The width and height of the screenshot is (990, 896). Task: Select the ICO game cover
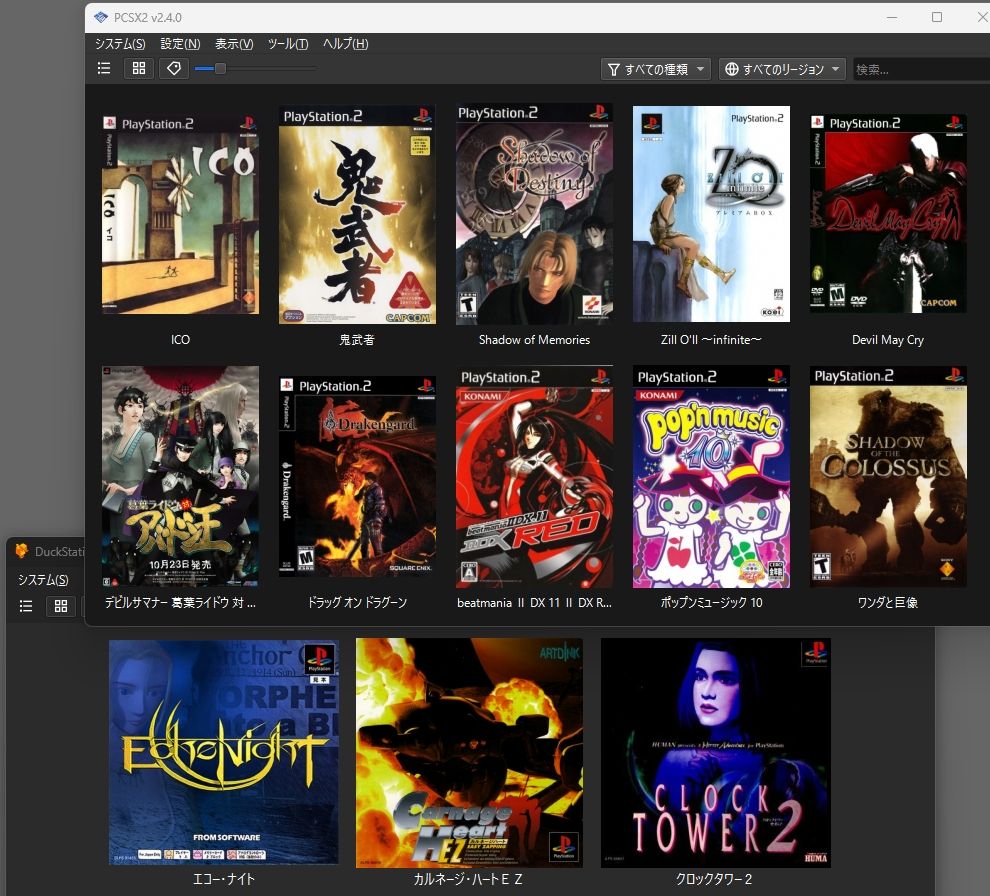click(180, 214)
